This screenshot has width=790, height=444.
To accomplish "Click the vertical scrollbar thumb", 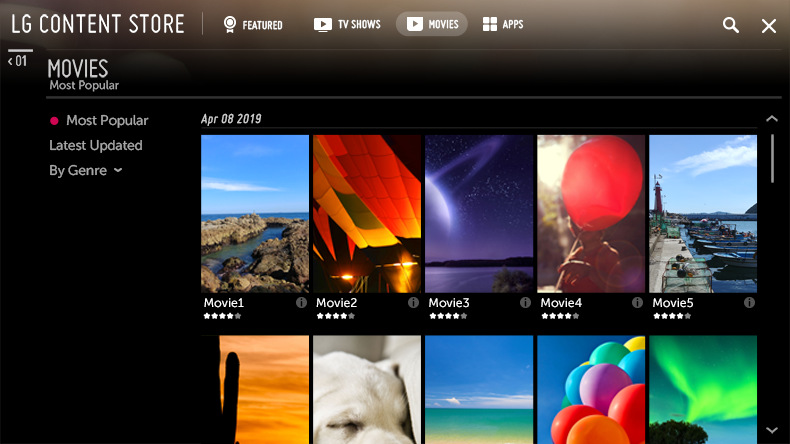I will (x=772, y=158).
